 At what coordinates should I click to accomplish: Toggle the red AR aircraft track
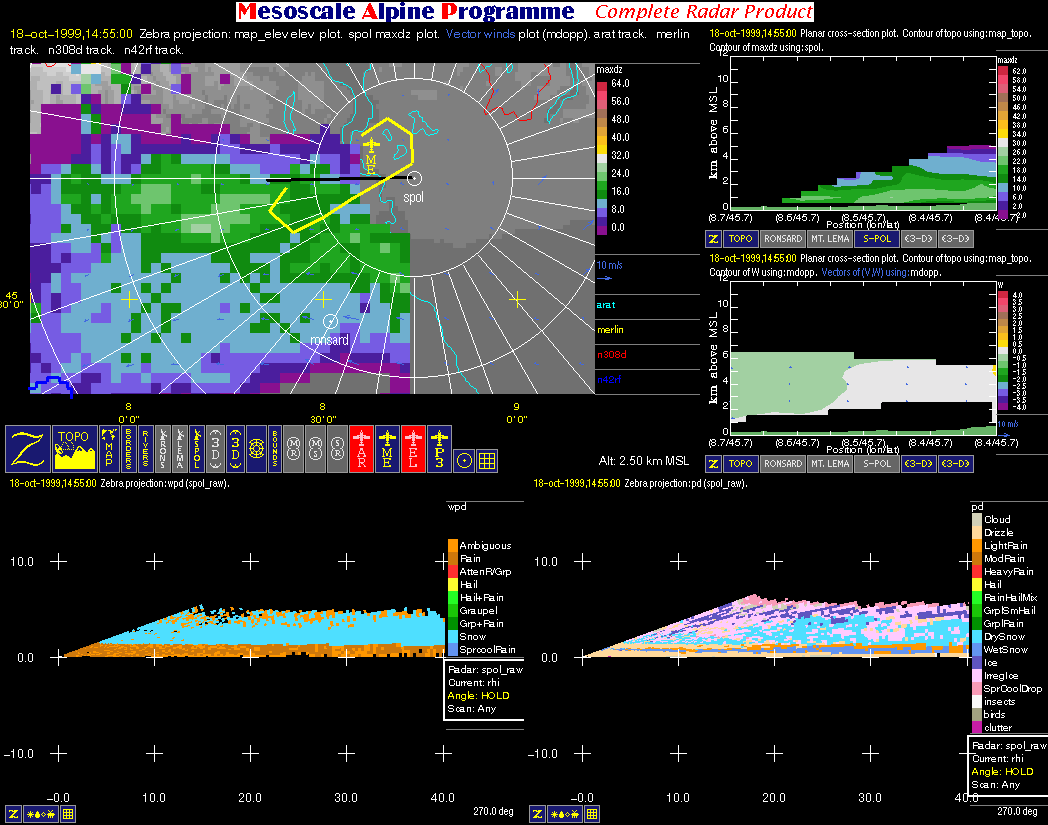point(362,449)
